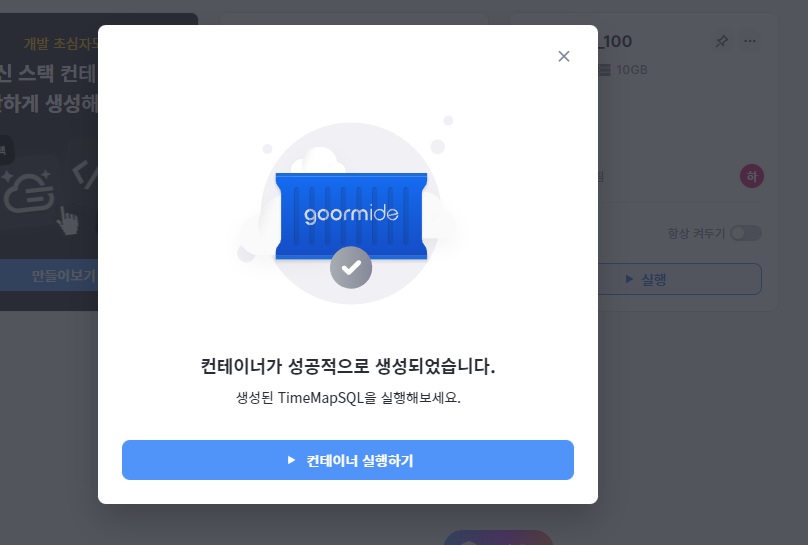Toggle the 항상 켜두기 switch
The image size is (808, 545).
point(746,233)
